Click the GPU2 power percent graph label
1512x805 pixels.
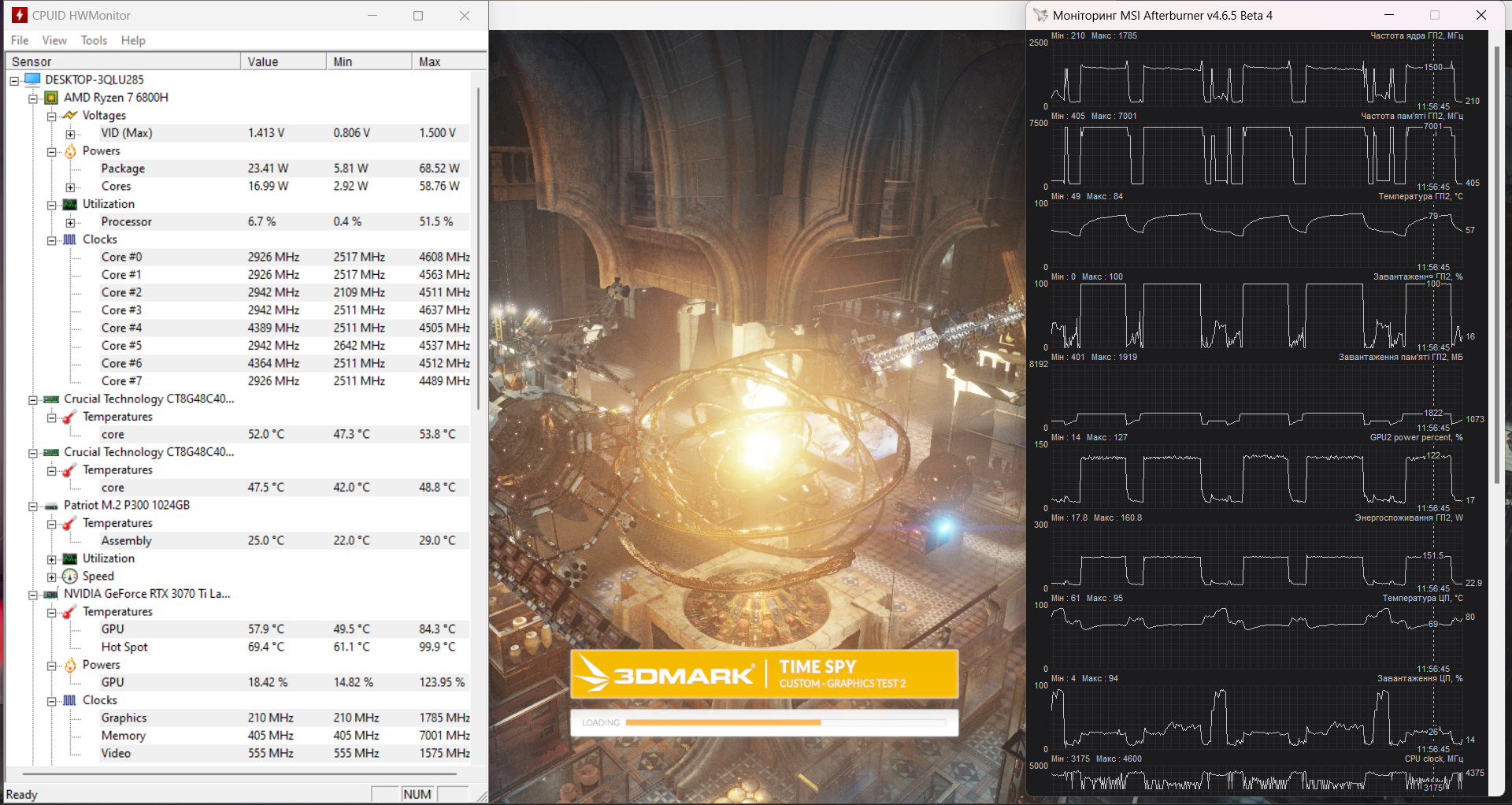tap(1416, 437)
